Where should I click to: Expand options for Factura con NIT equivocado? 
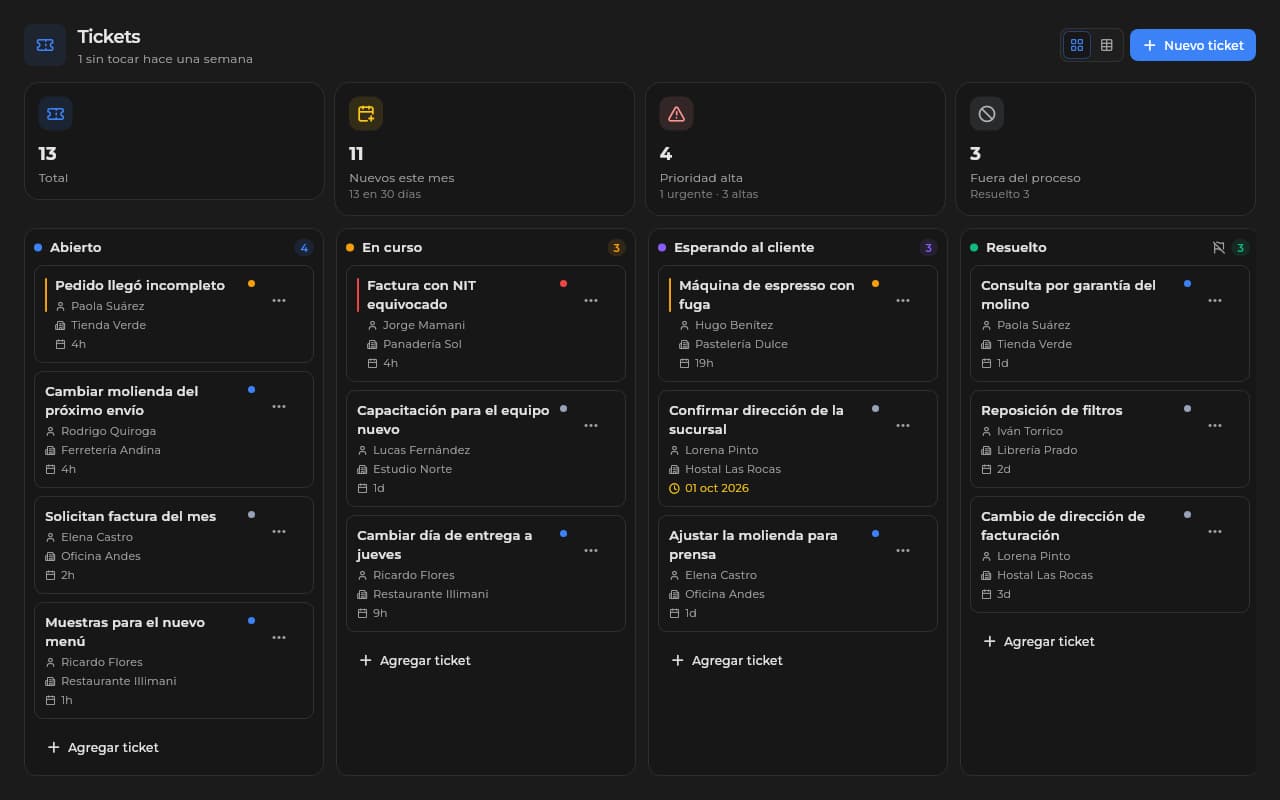pos(591,300)
